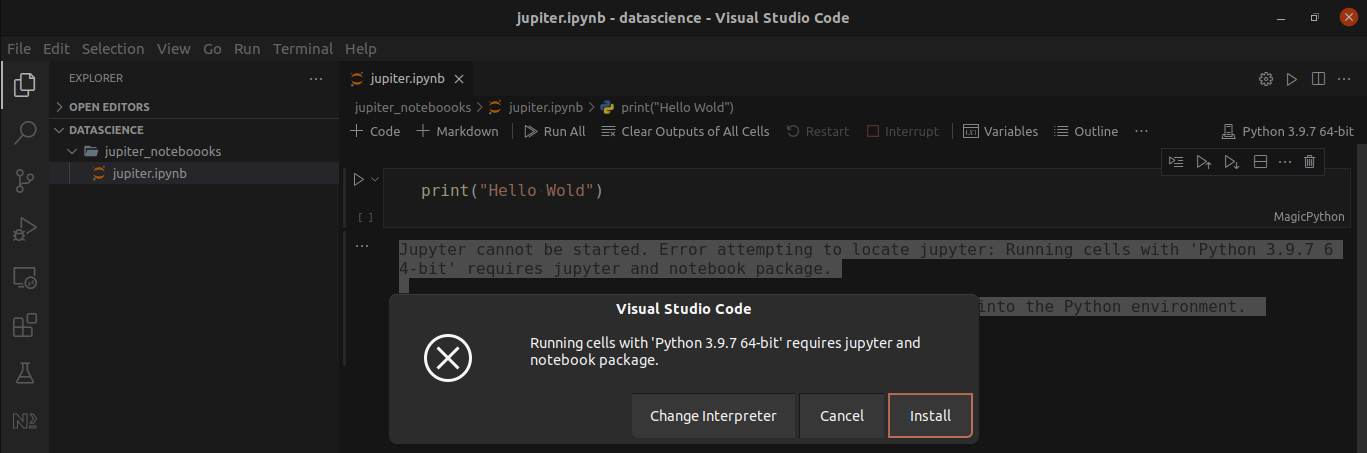Image resolution: width=1367 pixels, height=453 pixels.
Task: Select jupiter.ipynb in Explorer tree
Action: click(194, 173)
